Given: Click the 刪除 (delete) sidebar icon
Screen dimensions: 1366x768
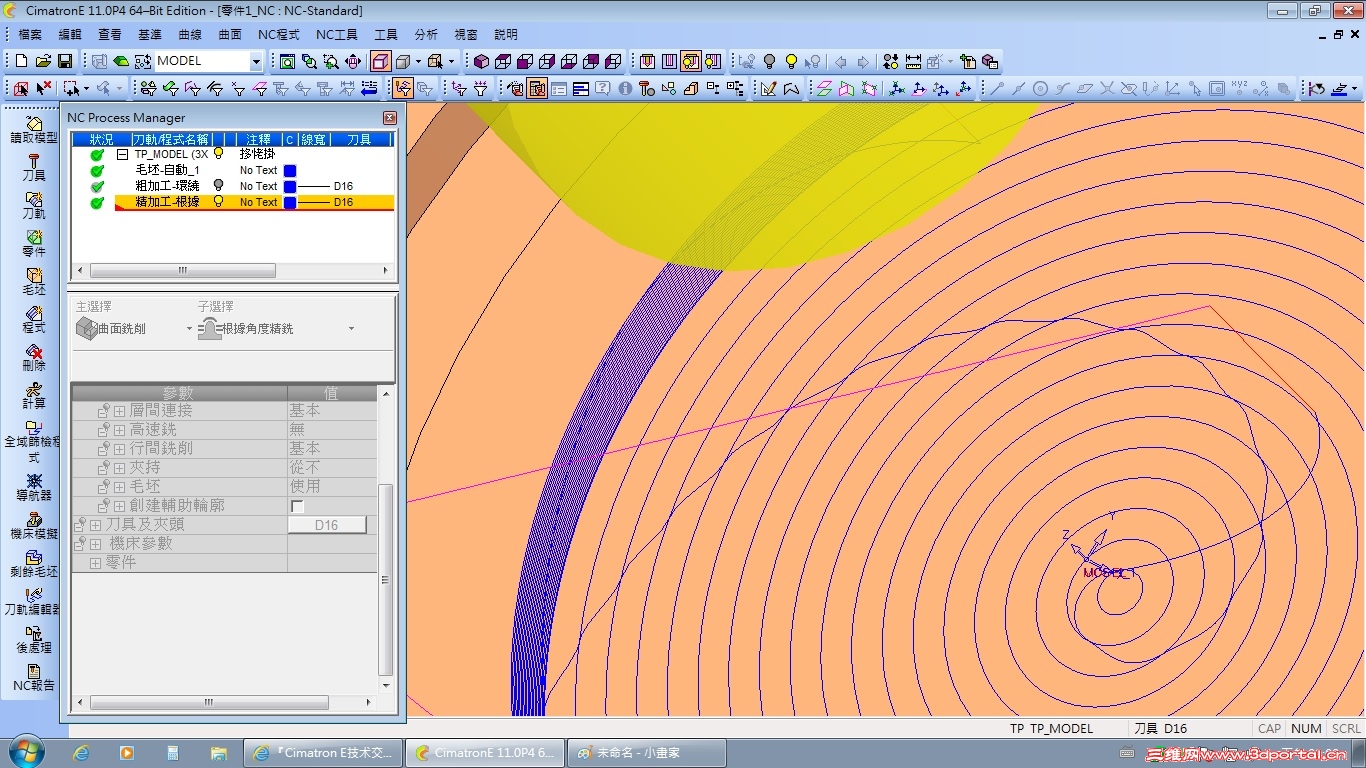Looking at the screenshot, I should 34,356.
